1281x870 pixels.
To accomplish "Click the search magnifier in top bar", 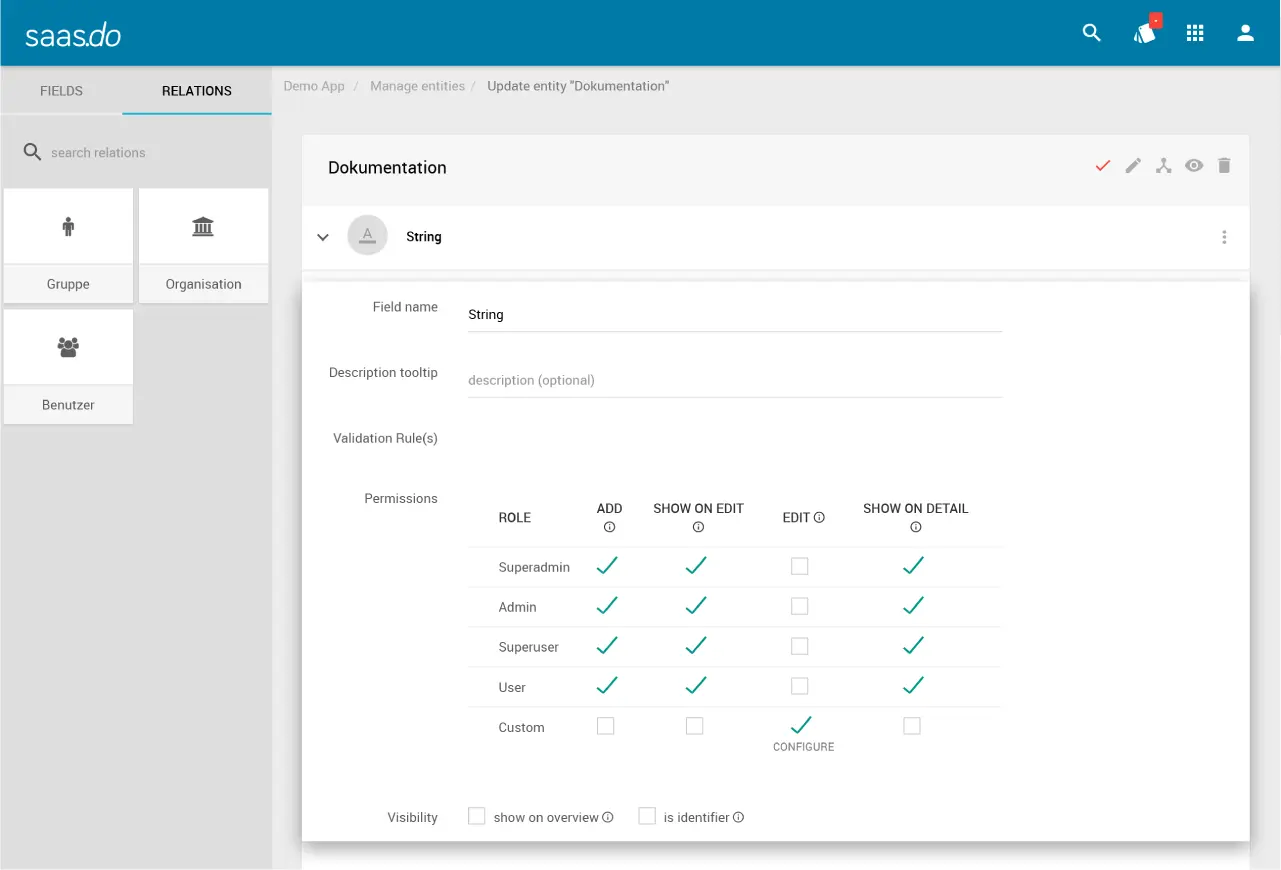I will coord(1091,33).
